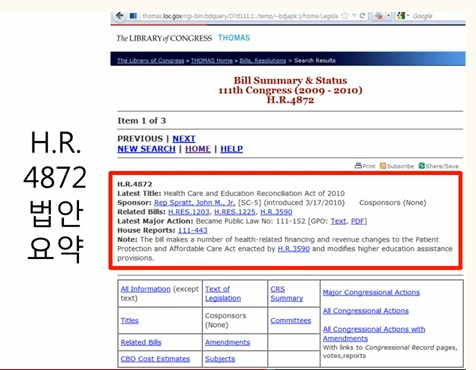Open the Committees link
Screen dimensions: 476x370
pos(291,321)
